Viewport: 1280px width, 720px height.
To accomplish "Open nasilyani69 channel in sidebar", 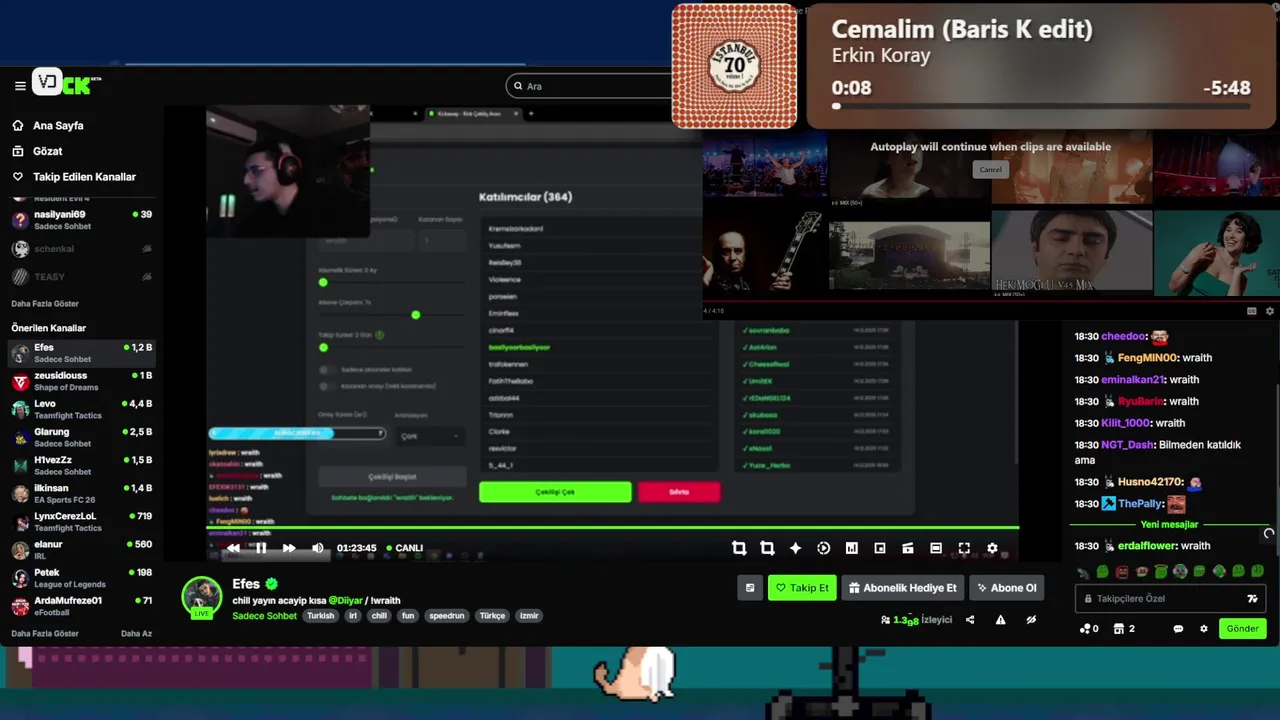I will (x=82, y=220).
